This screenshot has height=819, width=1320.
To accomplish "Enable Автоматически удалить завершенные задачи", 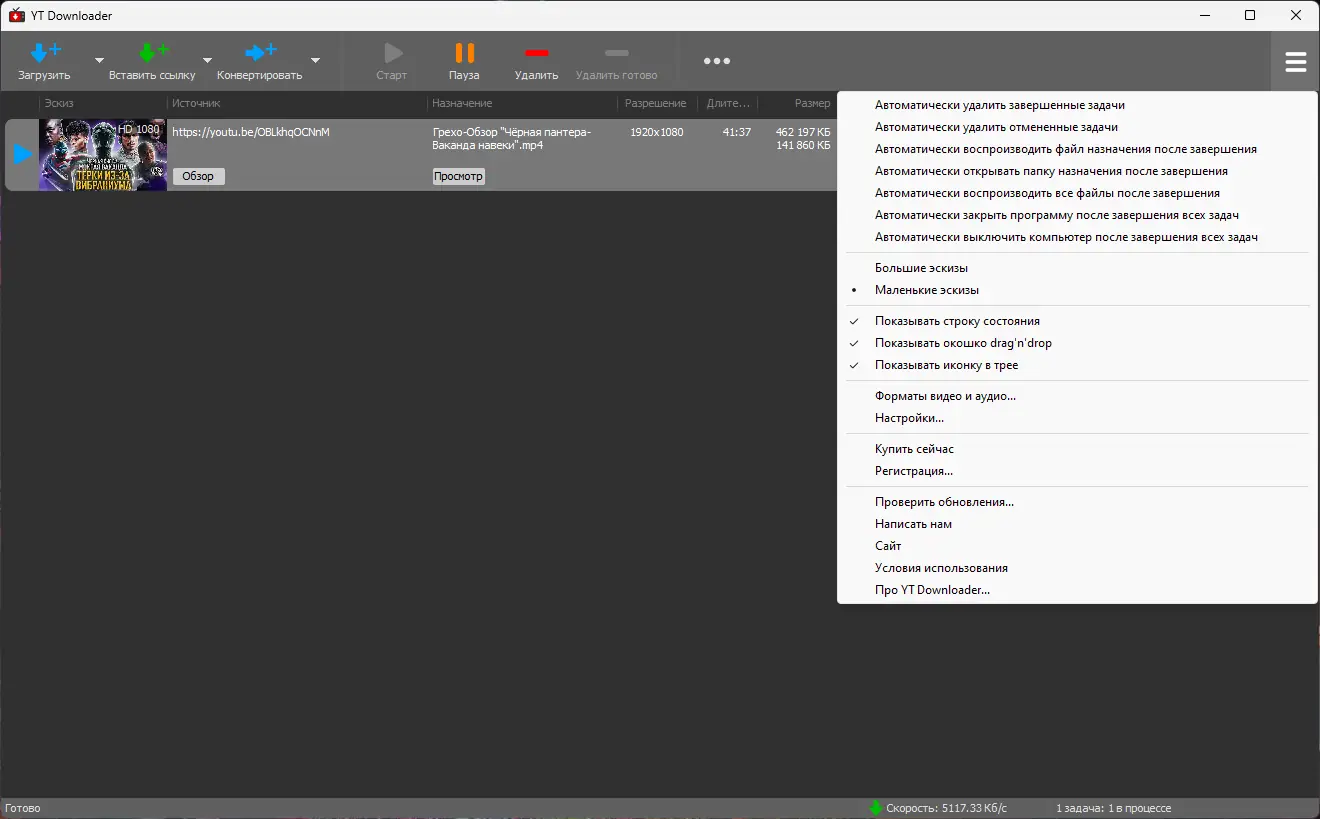I will click(1077, 105).
